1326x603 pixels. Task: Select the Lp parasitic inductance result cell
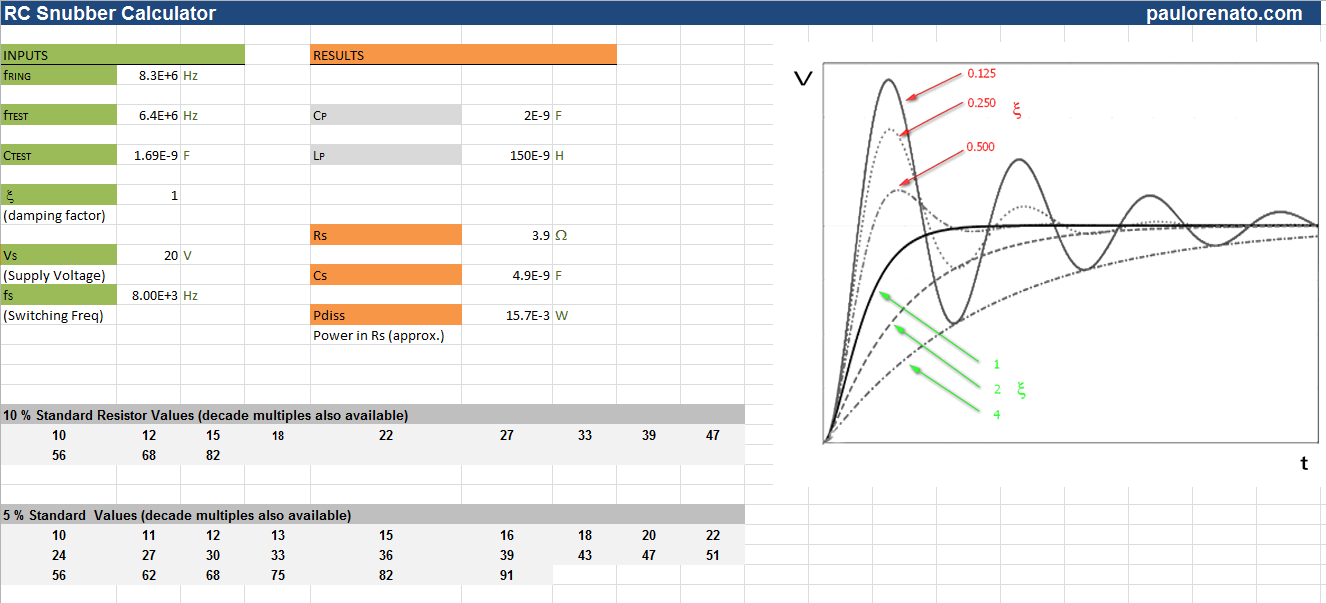point(537,155)
